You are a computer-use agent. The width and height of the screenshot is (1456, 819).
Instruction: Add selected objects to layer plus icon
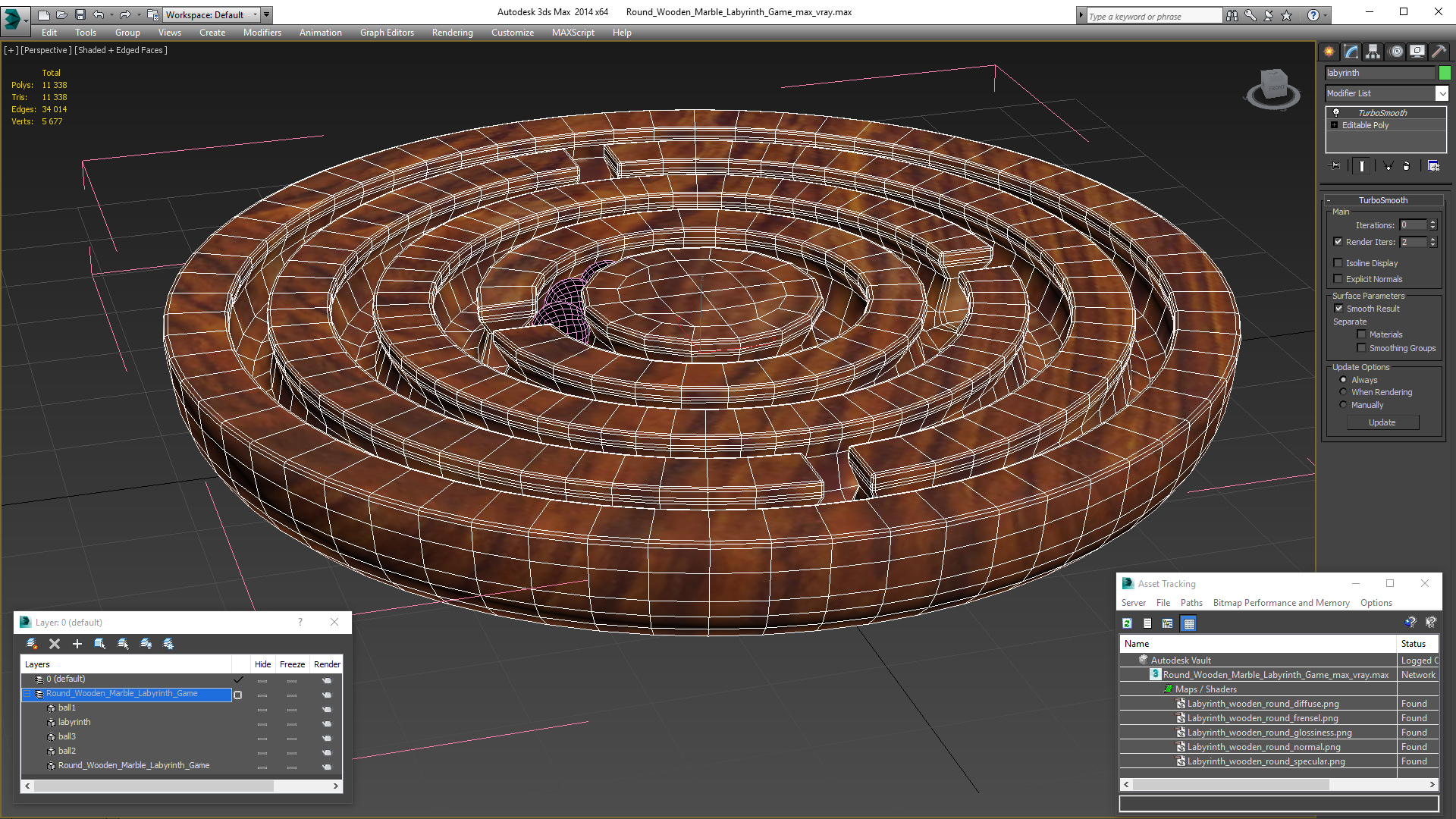[77, 644]
